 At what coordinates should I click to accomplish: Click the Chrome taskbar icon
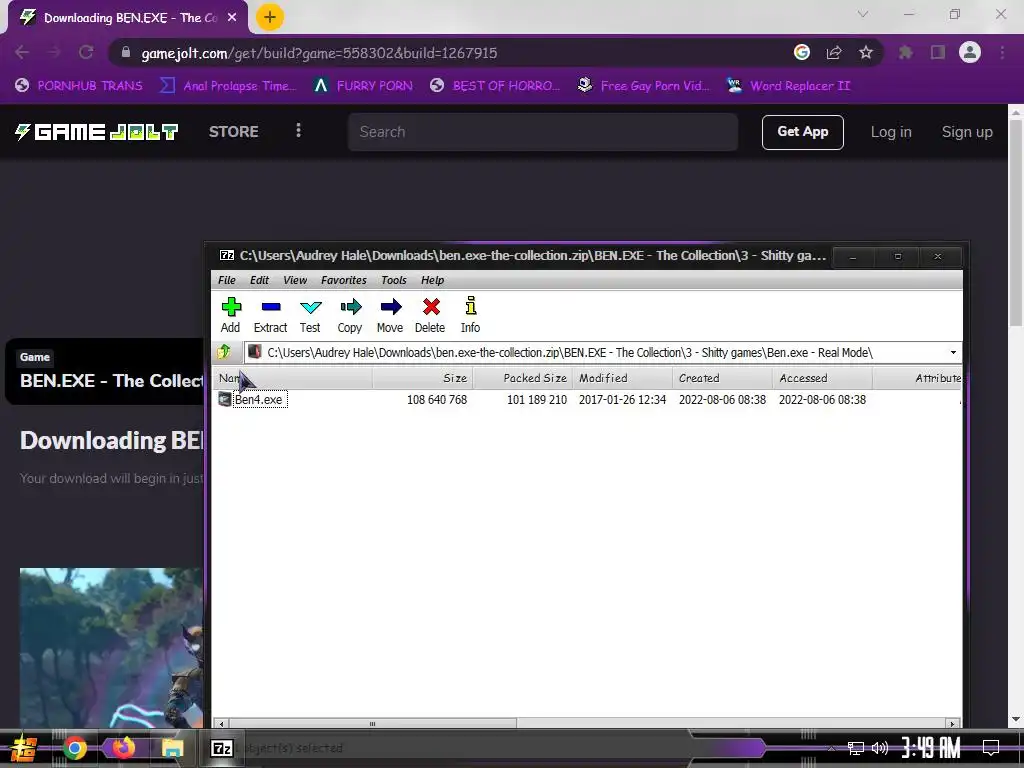pos(75,748)
